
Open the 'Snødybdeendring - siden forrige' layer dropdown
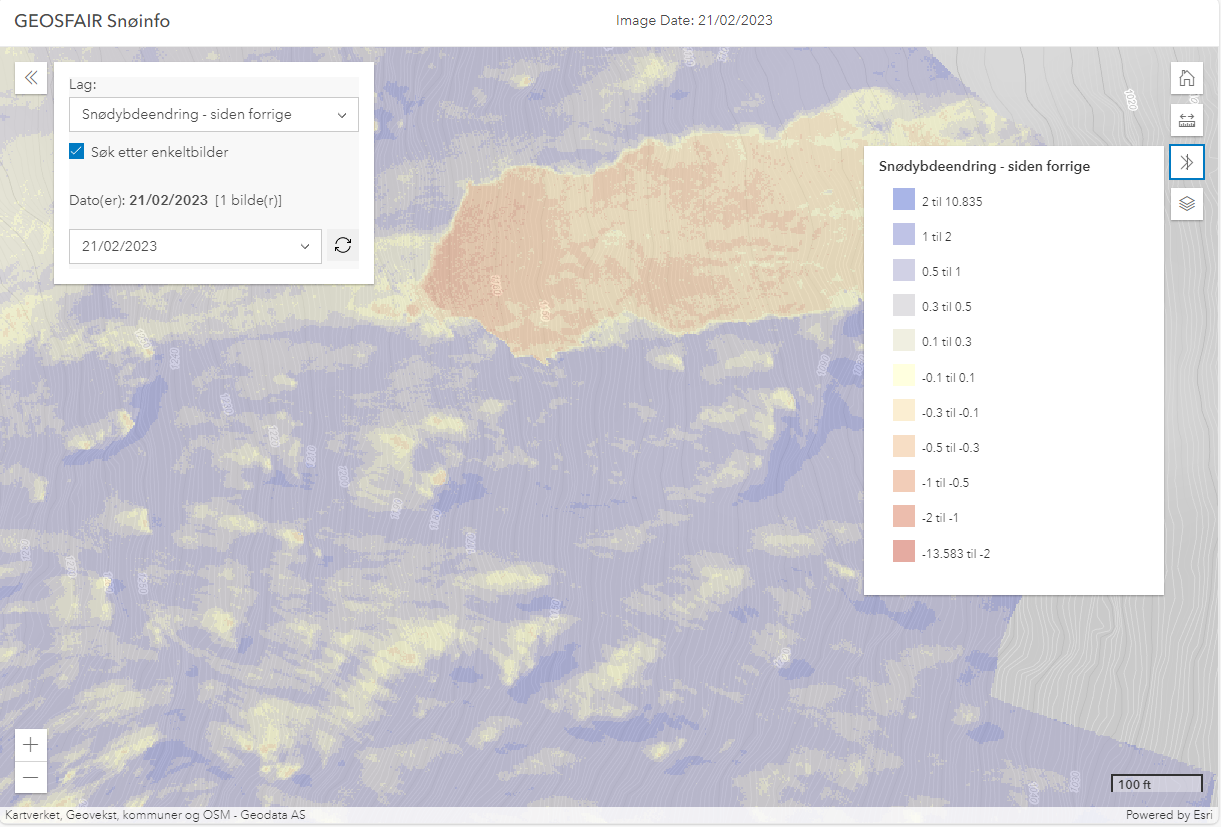[214, 115]
